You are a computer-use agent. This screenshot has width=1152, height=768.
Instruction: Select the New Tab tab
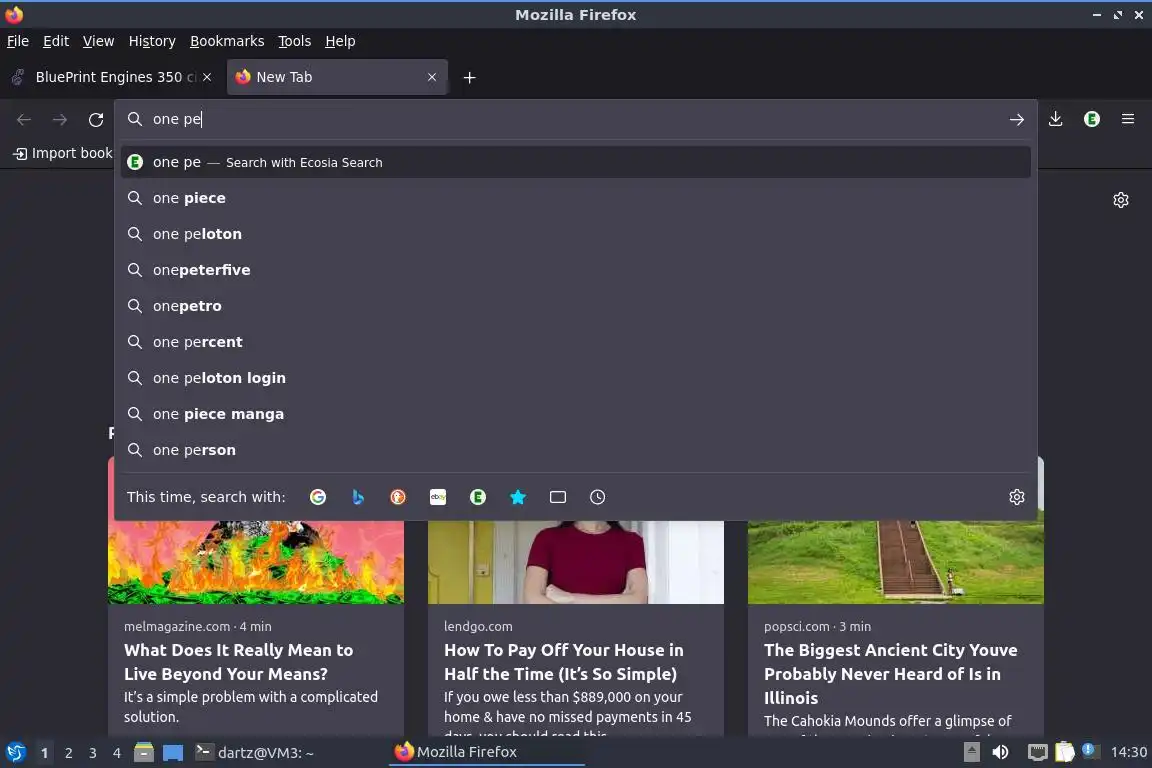pos(337,77)
